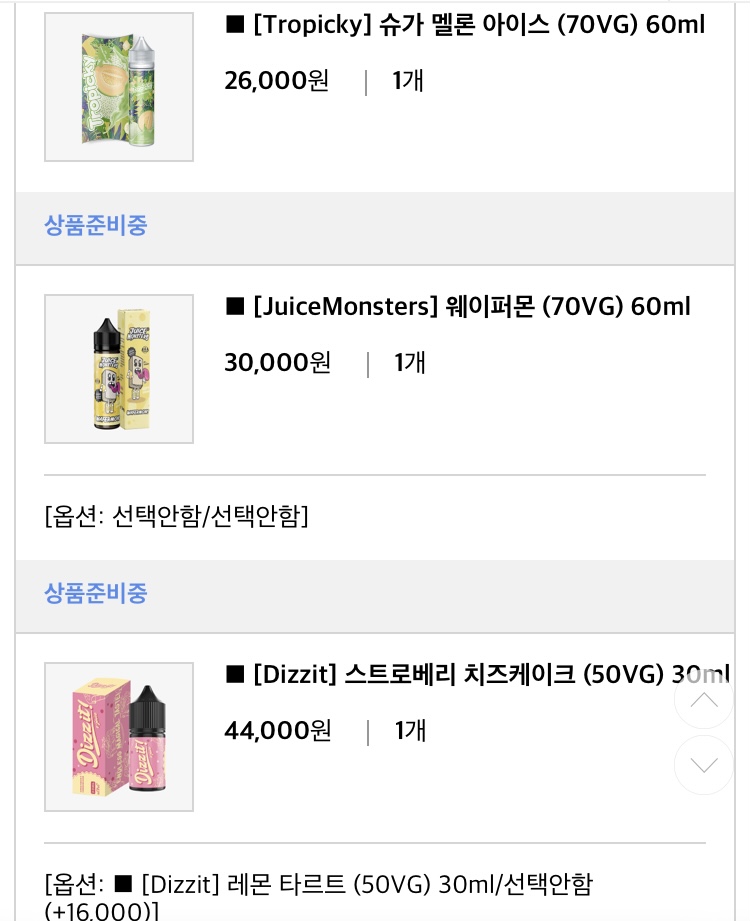Click the 선택안함/선택안함 option text

[177, 516]
